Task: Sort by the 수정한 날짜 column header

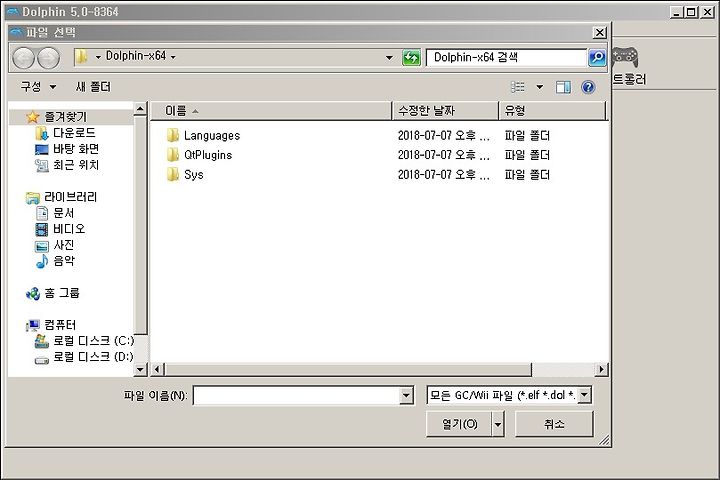Action: (445, 111)
